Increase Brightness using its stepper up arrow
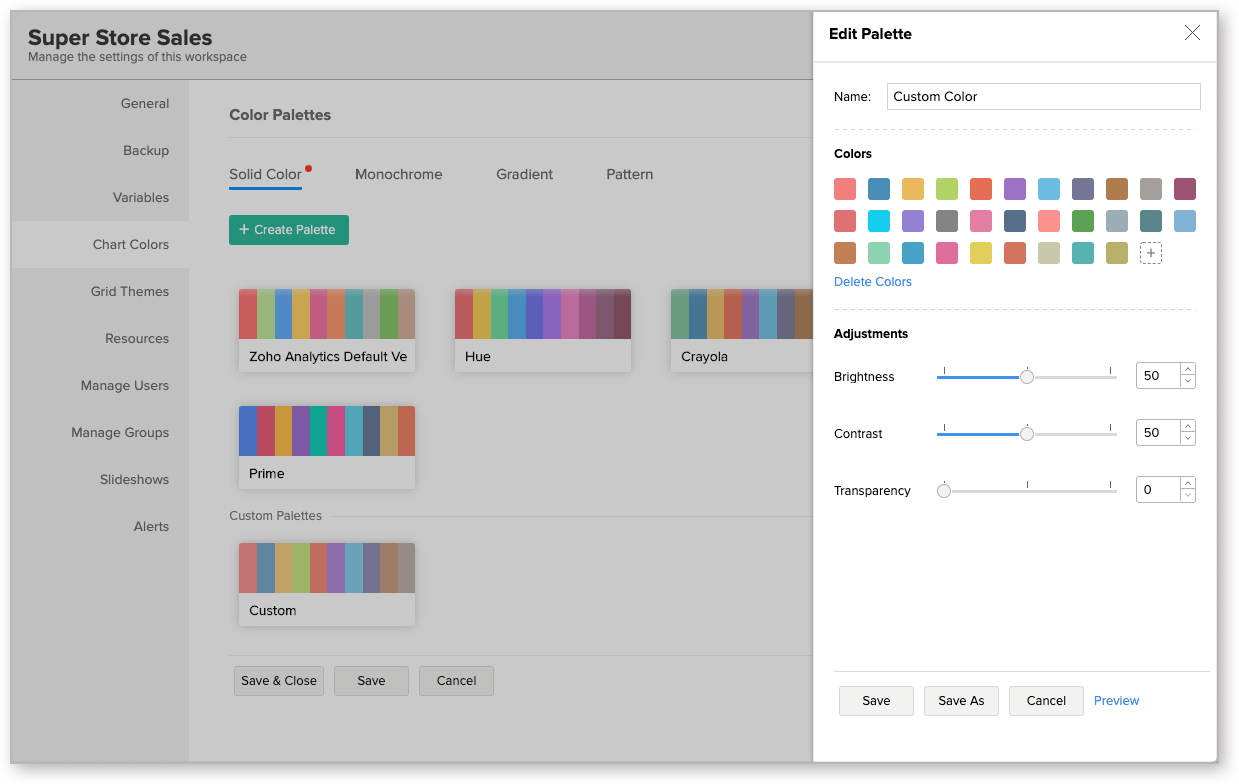1239x784 pixels. 1187,369
